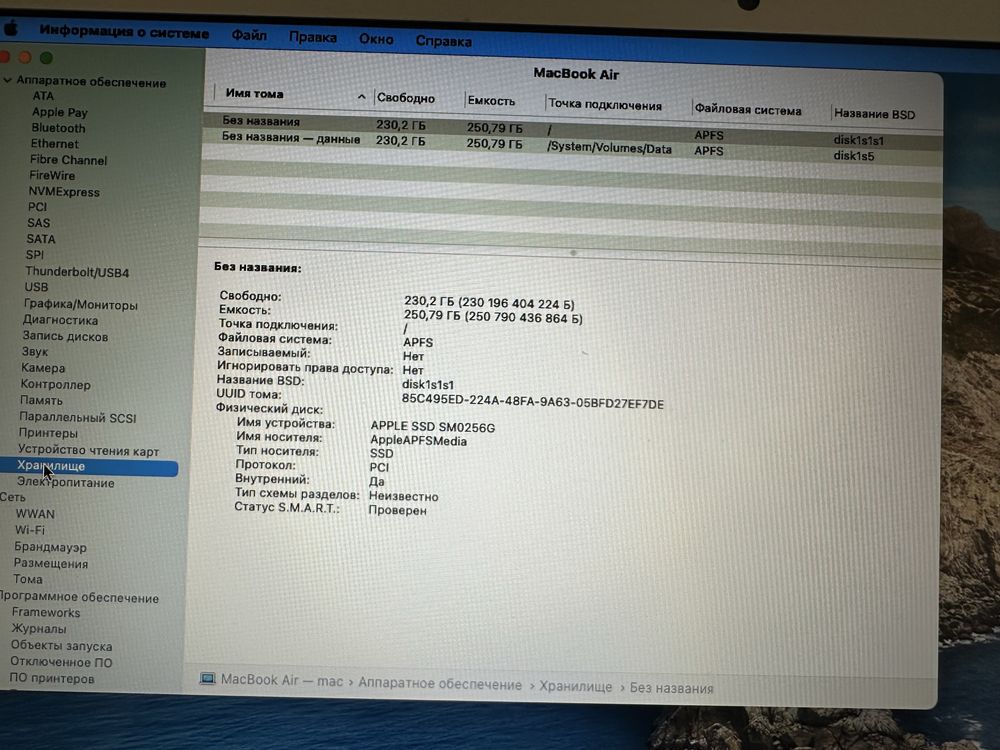Select Apple Pay in sidebar
The height and width of the screenshot is (750, 1000).
pyautogui.click(x=59, y=112)
